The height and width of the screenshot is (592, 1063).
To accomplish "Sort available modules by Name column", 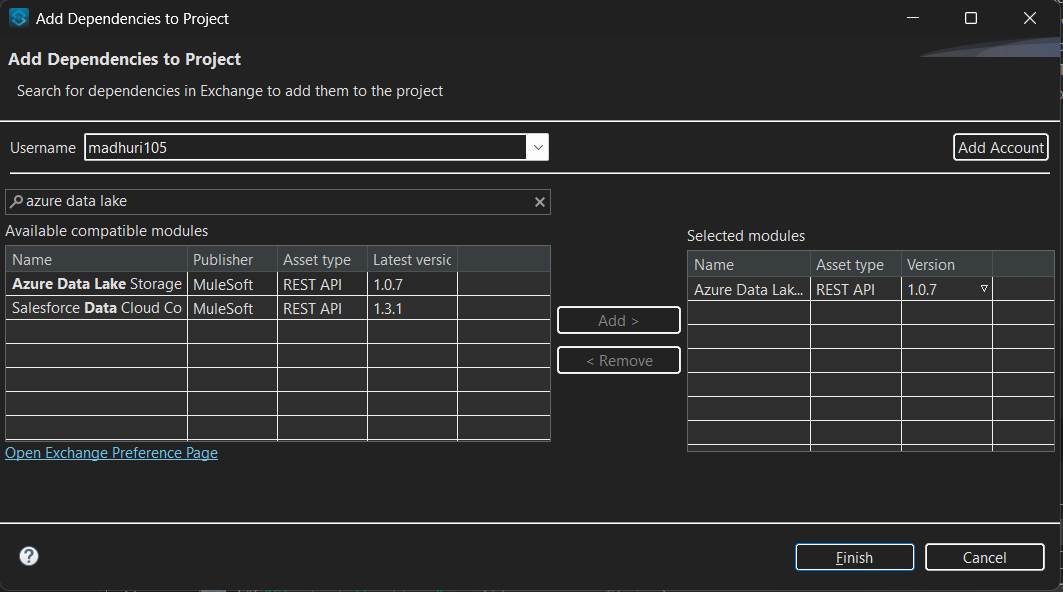I will point(96,260).
